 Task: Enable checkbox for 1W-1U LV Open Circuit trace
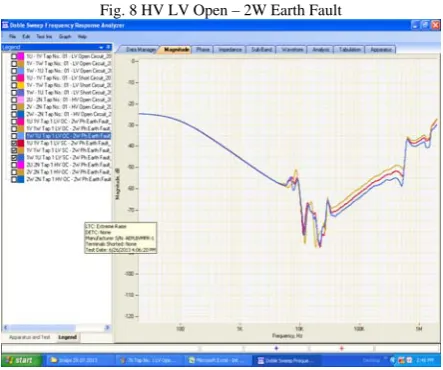(x=14, y=71)
